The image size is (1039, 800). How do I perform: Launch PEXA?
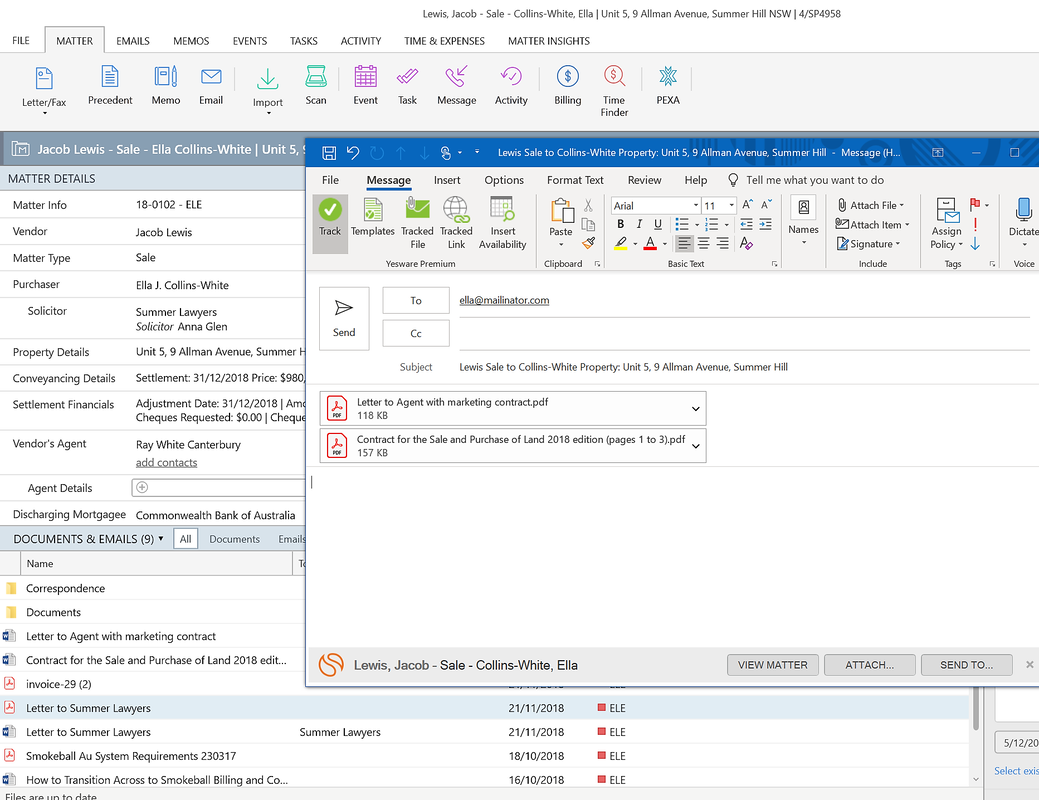pyautogui.click(x=668, y=86)
